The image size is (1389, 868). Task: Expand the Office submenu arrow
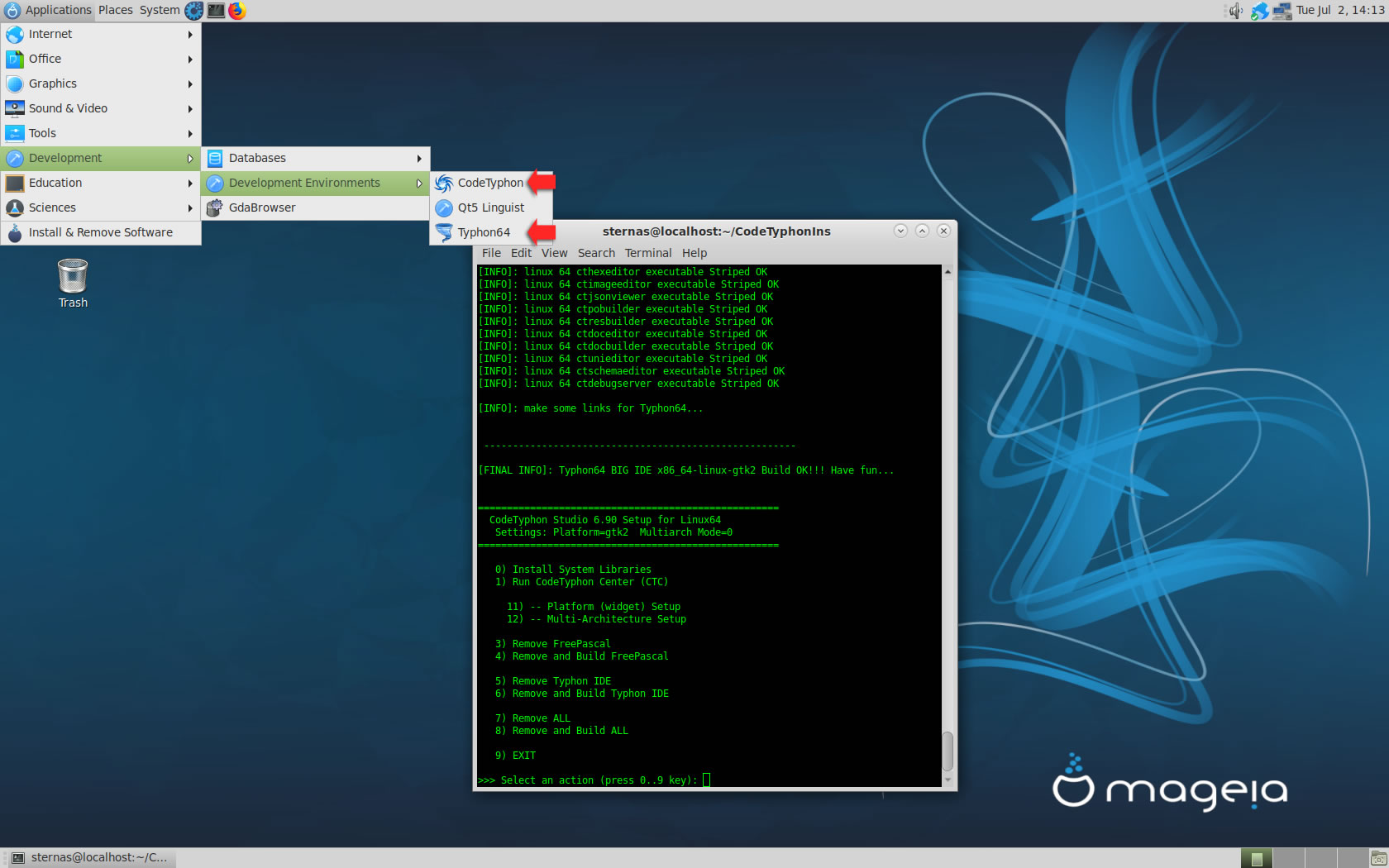190,59
